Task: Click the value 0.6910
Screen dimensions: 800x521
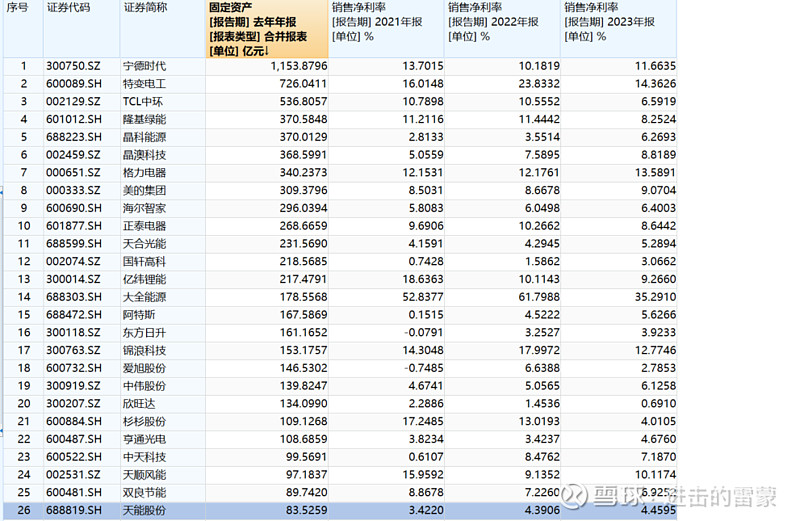Action: [x=658, y=404]
